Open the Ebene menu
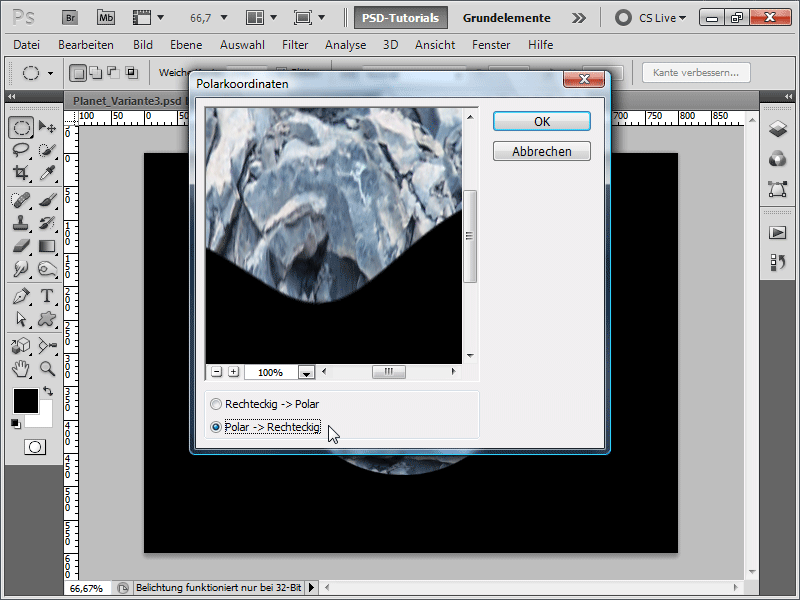Screen dimensions: 800x600 tap(186, 45)
